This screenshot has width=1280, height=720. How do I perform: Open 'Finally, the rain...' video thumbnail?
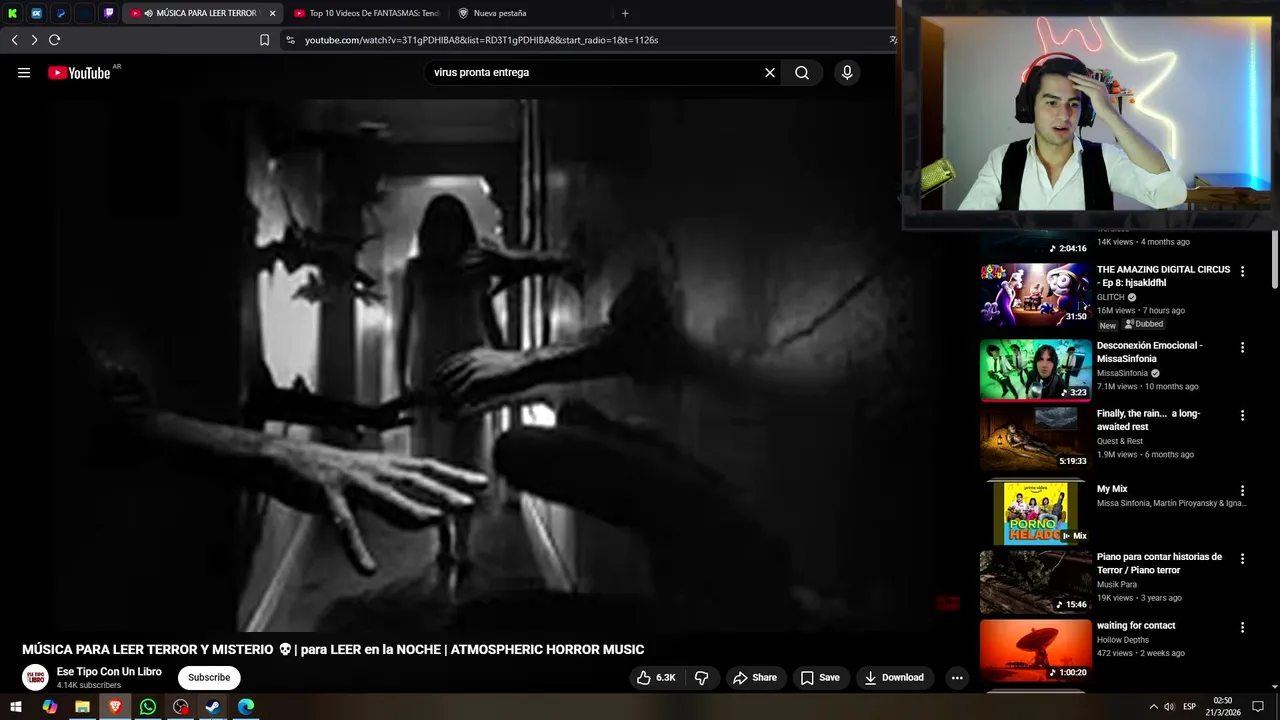[1035, 438]
